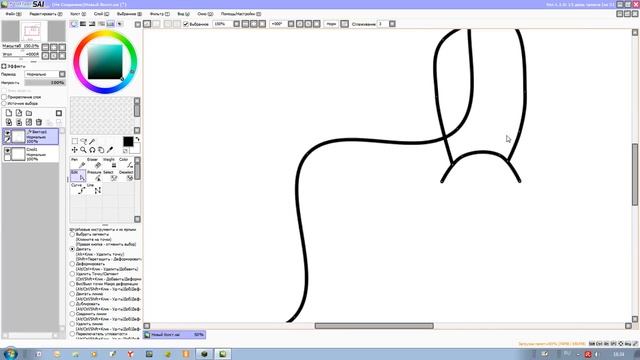Adjust the layer opacity 100% slider
This screenshot has height=360, width=640.
click(x=44, y=82)
